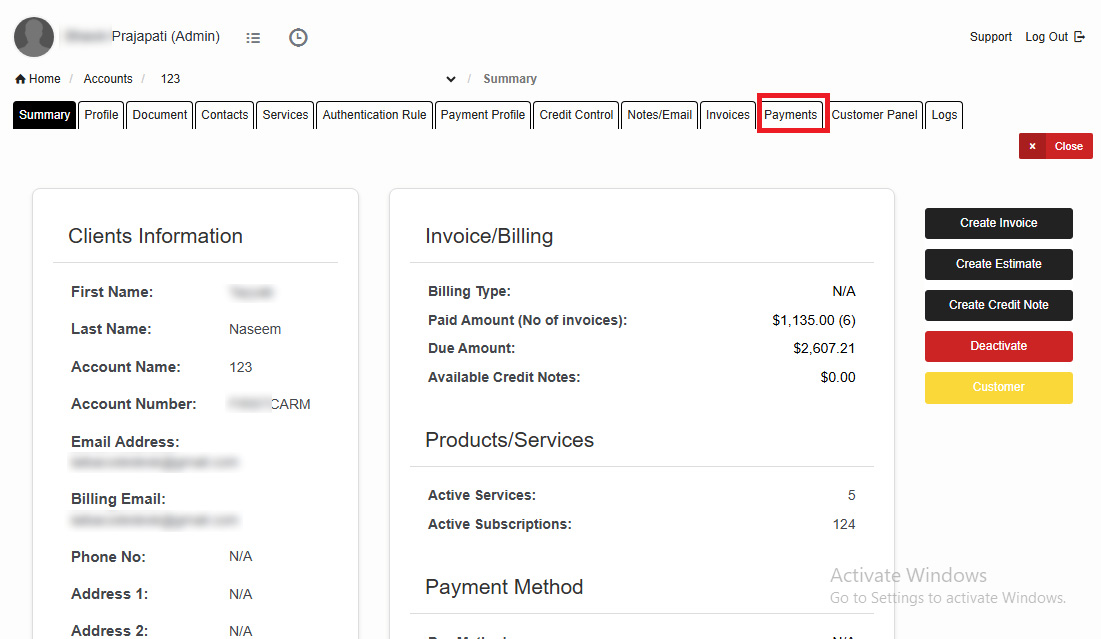Screen dimensions: 1101x639
Task: Open the Support link
Action: pyautogui.click(x=990, y=37)
